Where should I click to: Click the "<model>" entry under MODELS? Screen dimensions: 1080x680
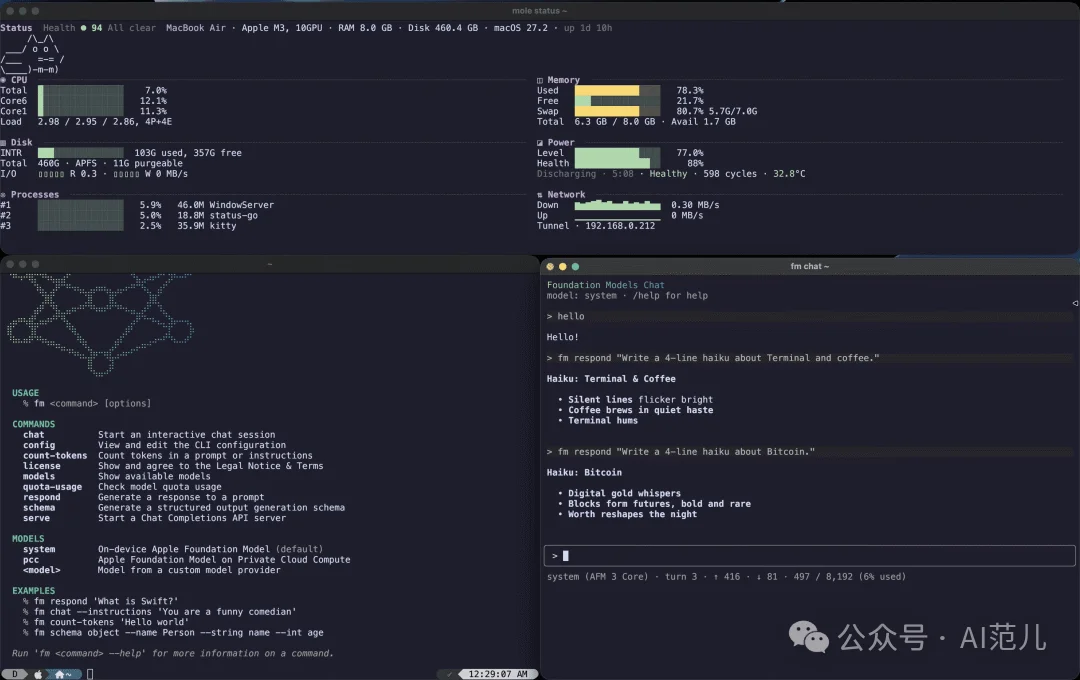click(x=41, y=570)
